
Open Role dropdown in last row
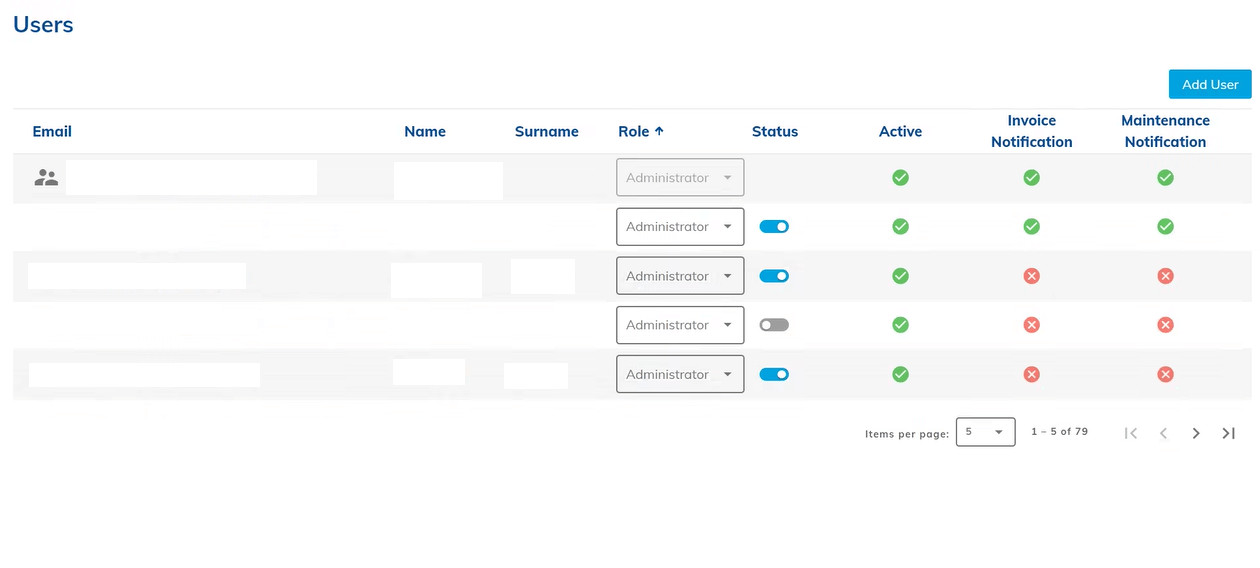click(x=680, y=374)
